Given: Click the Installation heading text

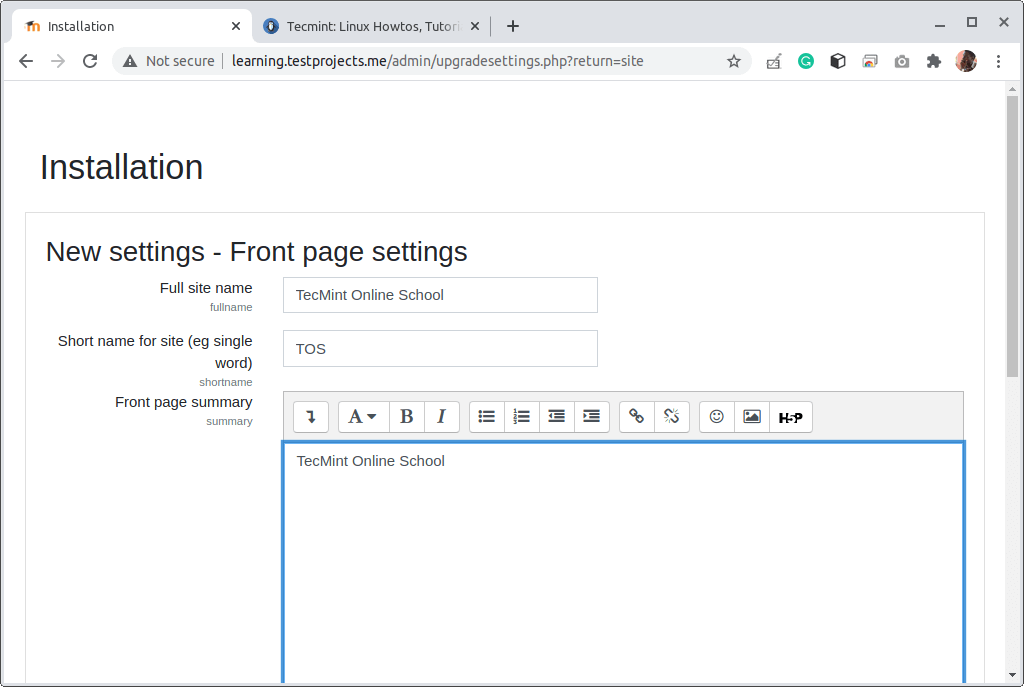Looking at the screenshot, I should (x=121, y=167).
